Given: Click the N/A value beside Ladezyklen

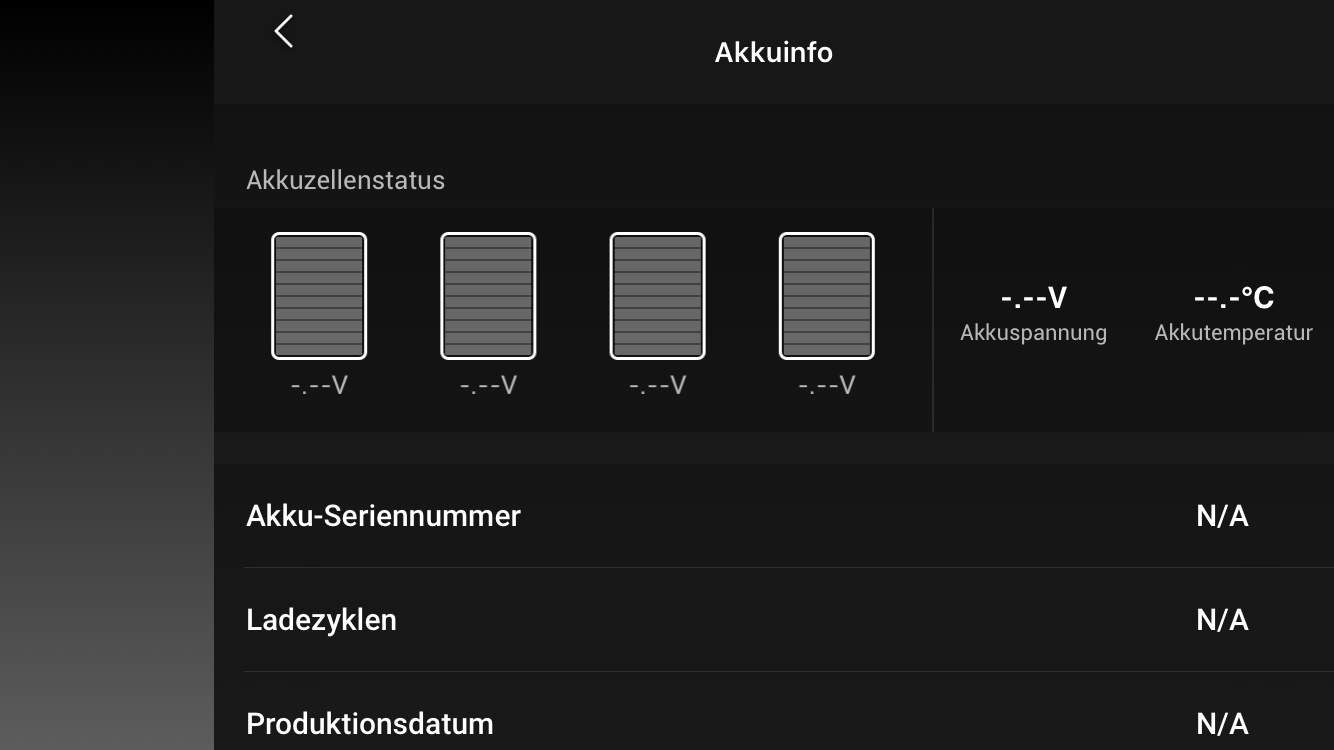Looking at the screenshot, I should 1222,620.
